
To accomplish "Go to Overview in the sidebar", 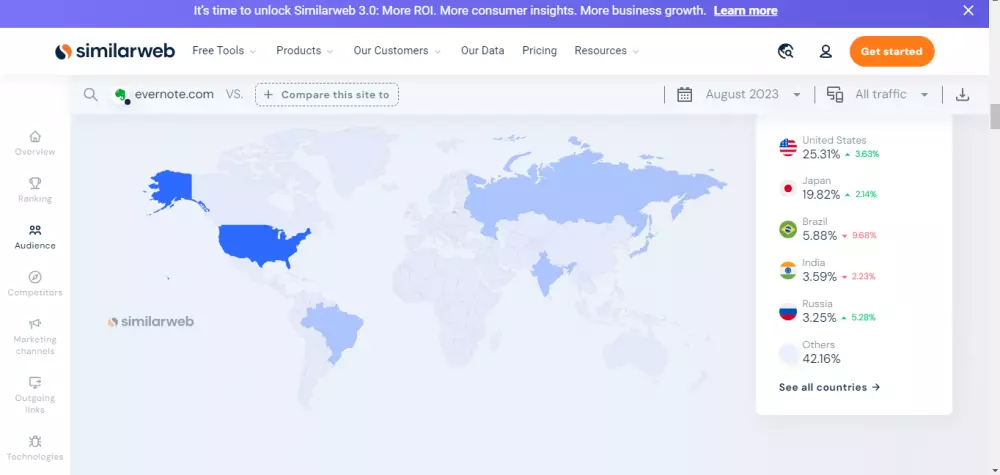I will coord(35,143).
